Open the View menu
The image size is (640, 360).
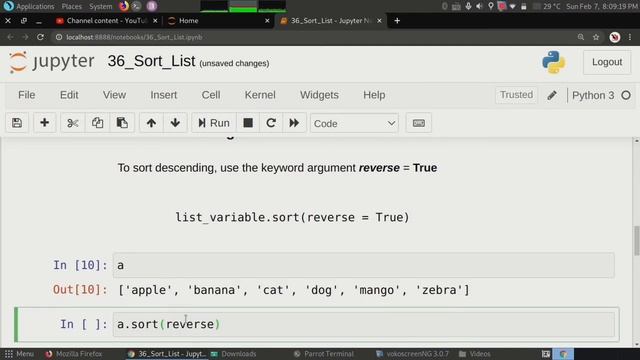114,95
